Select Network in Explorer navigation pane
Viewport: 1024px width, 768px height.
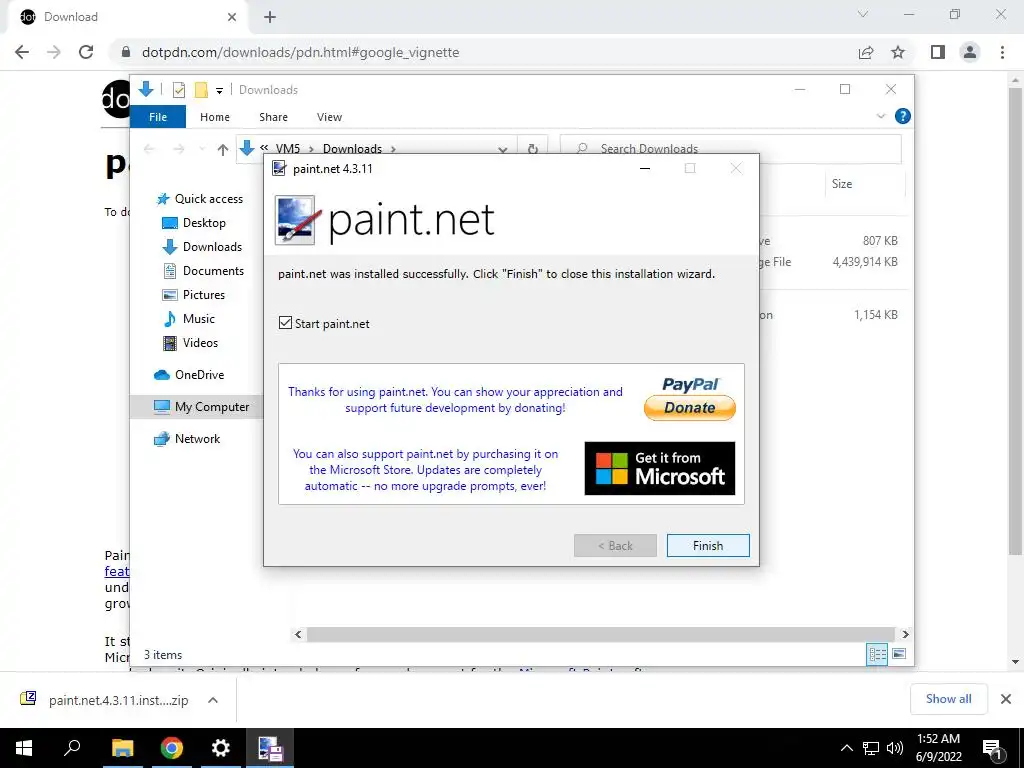[x=187, y=439]
